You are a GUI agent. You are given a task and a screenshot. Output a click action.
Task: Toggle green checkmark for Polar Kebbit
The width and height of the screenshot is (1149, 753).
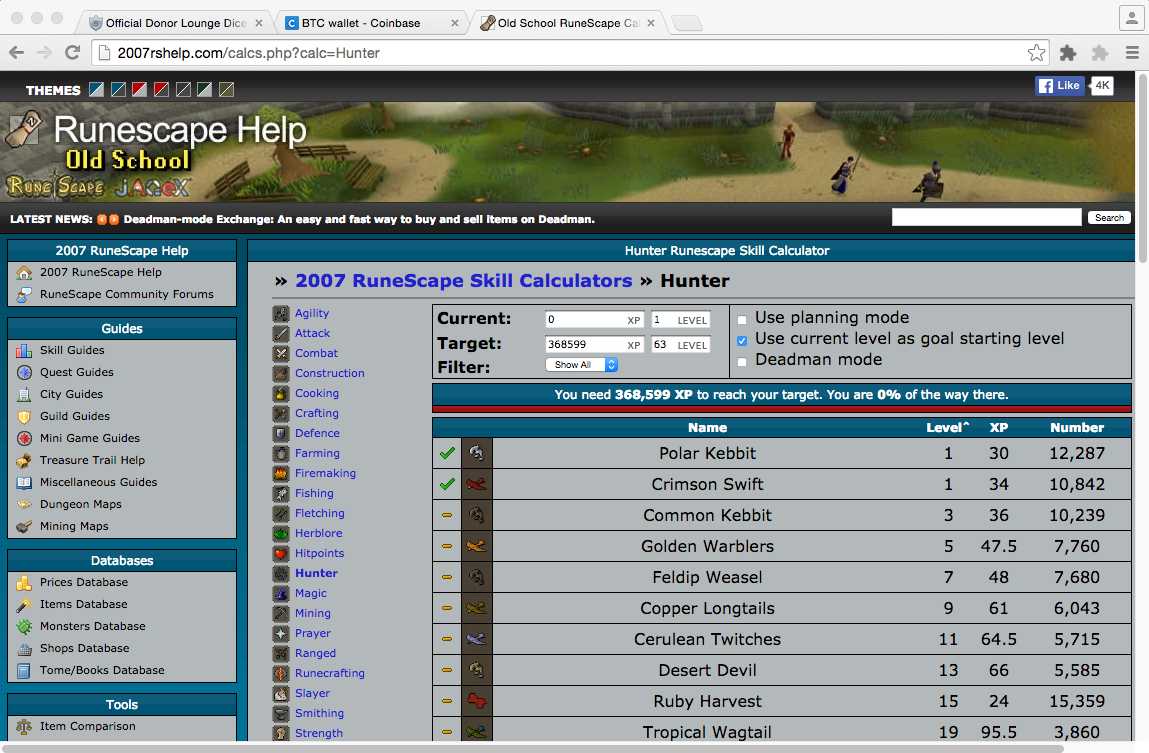(x=447, y=453)
